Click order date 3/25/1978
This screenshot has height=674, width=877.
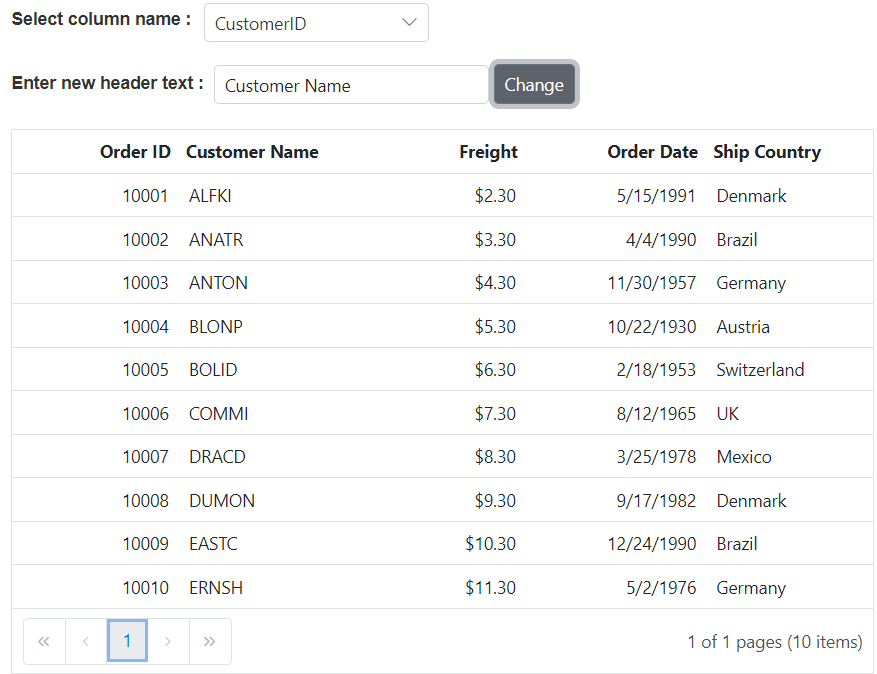coord(656,456)
